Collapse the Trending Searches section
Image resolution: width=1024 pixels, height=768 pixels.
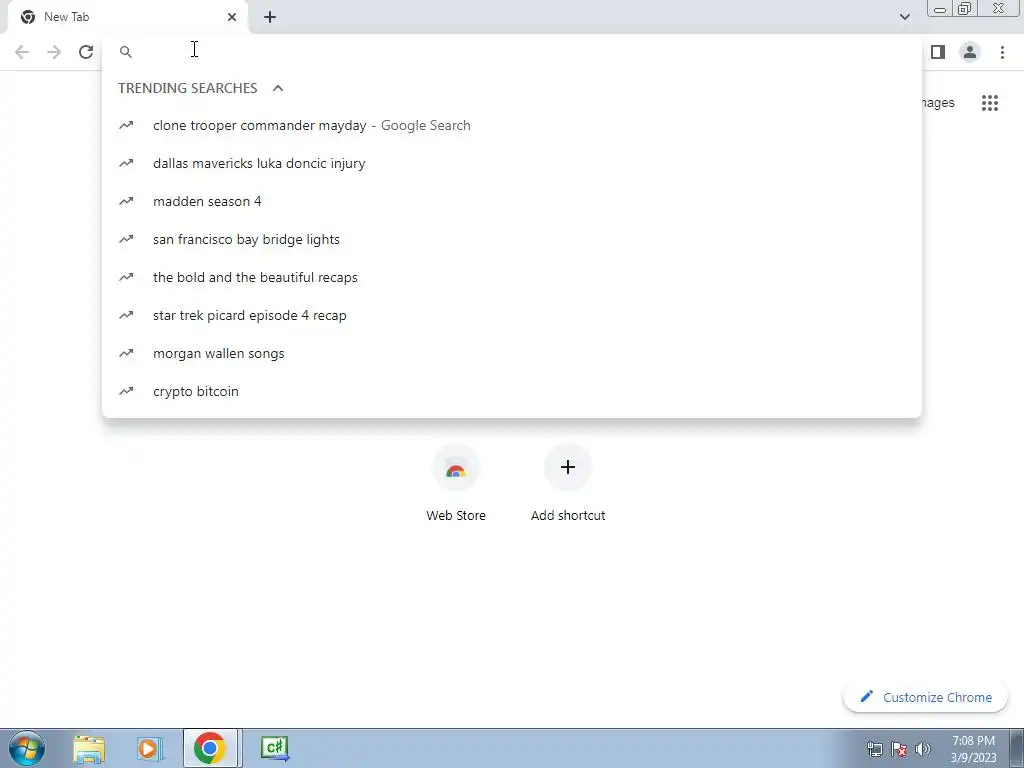(x=278, y=88)
